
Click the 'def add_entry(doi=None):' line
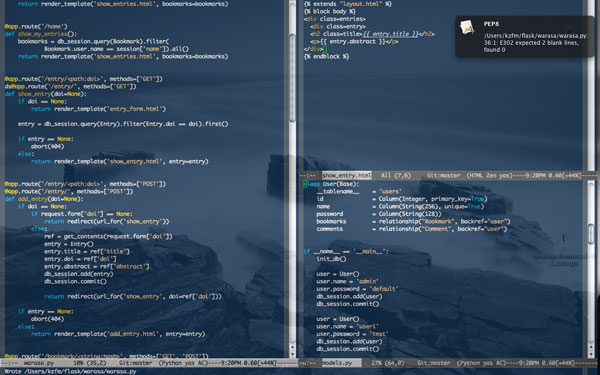44,199
